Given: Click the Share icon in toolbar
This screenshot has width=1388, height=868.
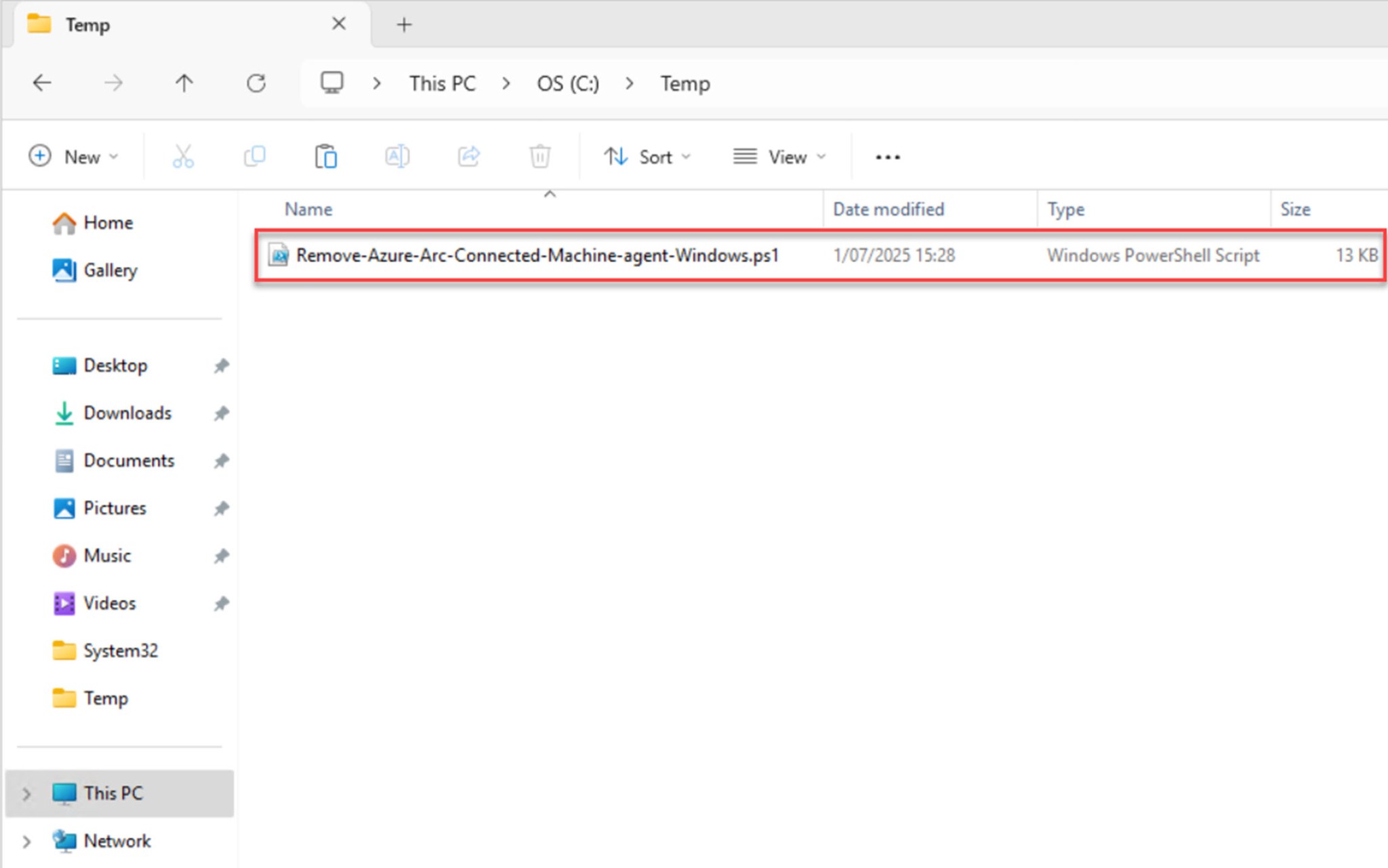Looking at the screenshot, I should point(468,157).
